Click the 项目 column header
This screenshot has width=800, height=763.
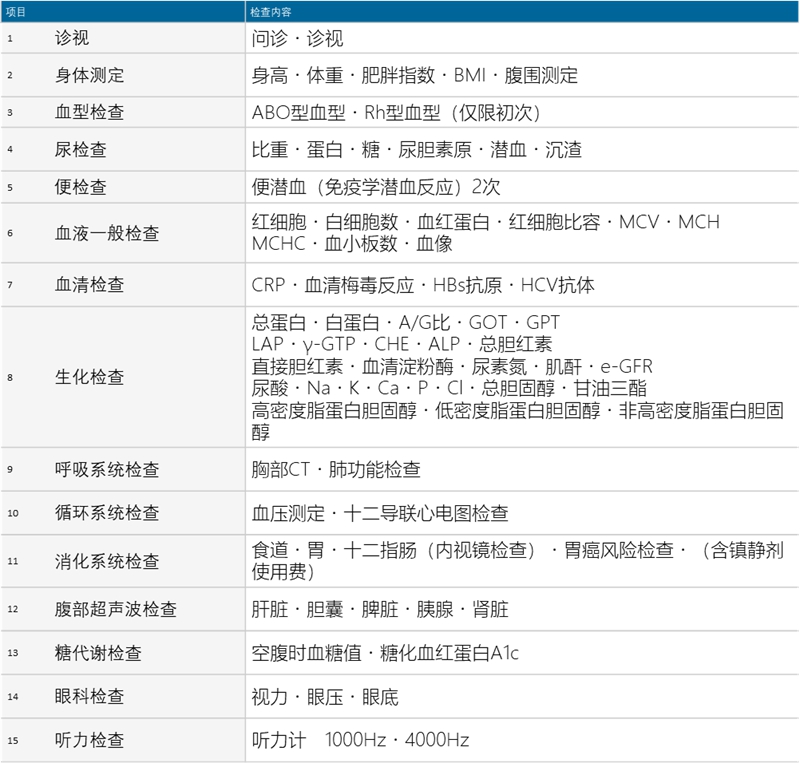(17, 10)
